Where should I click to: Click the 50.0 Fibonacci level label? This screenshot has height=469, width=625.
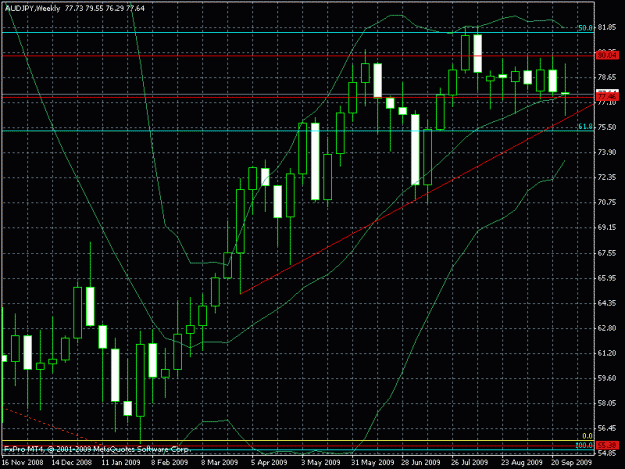(x=585, y=28)
